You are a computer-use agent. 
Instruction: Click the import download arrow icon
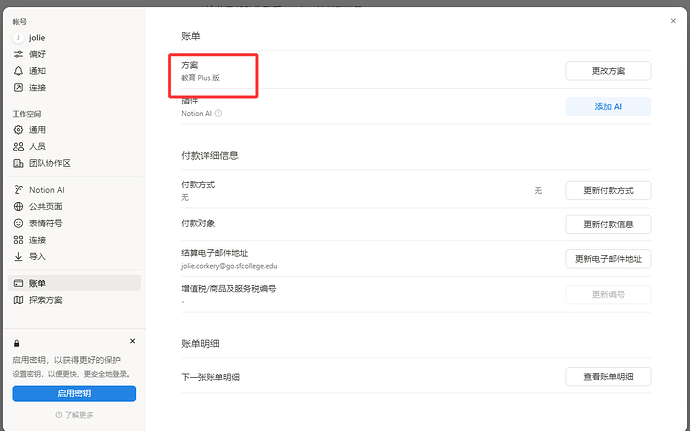[x=18, y=257]
